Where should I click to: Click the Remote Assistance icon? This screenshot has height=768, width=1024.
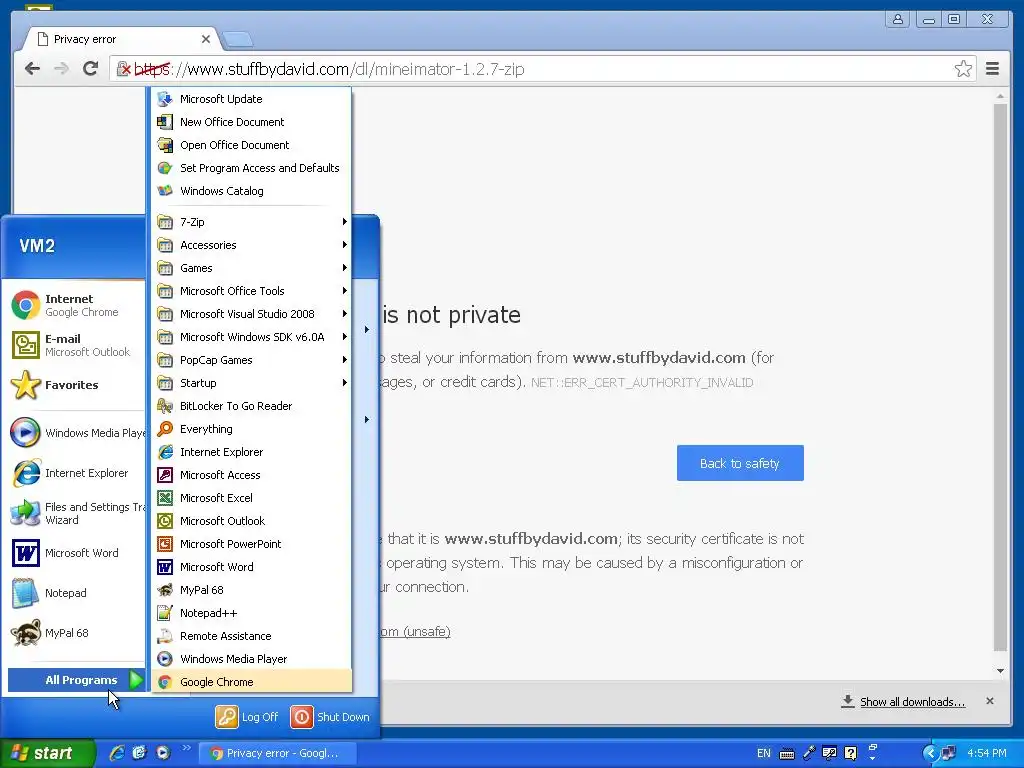click(165, 635)
